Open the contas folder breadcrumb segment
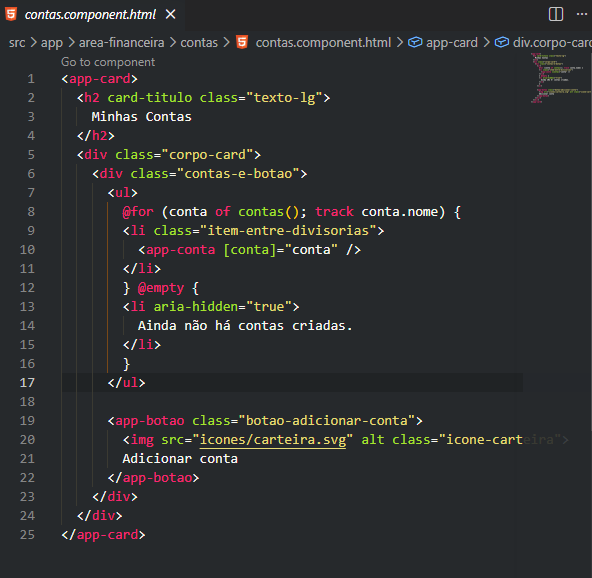Viewport: 592px width, 578px height. click(x=199, y=43)
